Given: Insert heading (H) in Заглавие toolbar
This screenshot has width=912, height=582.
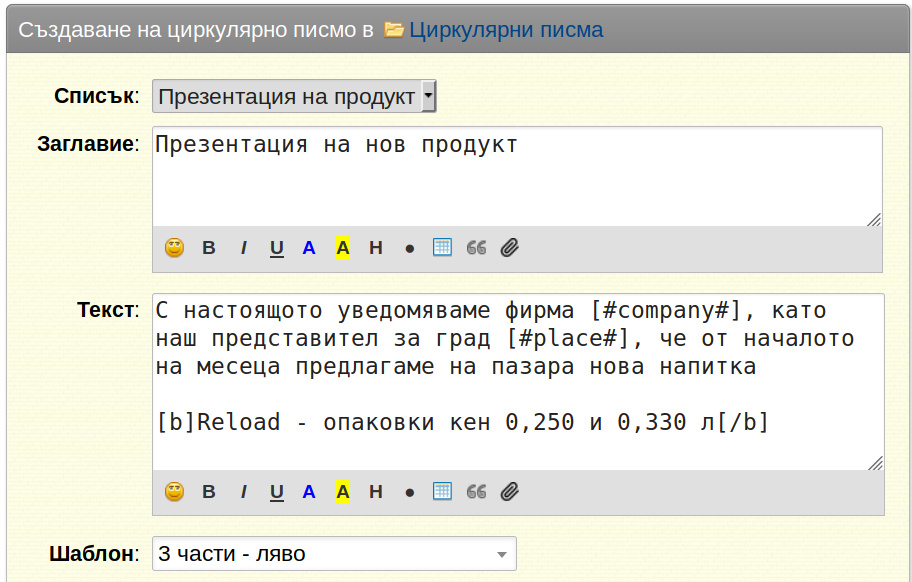Looking at the screenshot, I should (376, 248).
